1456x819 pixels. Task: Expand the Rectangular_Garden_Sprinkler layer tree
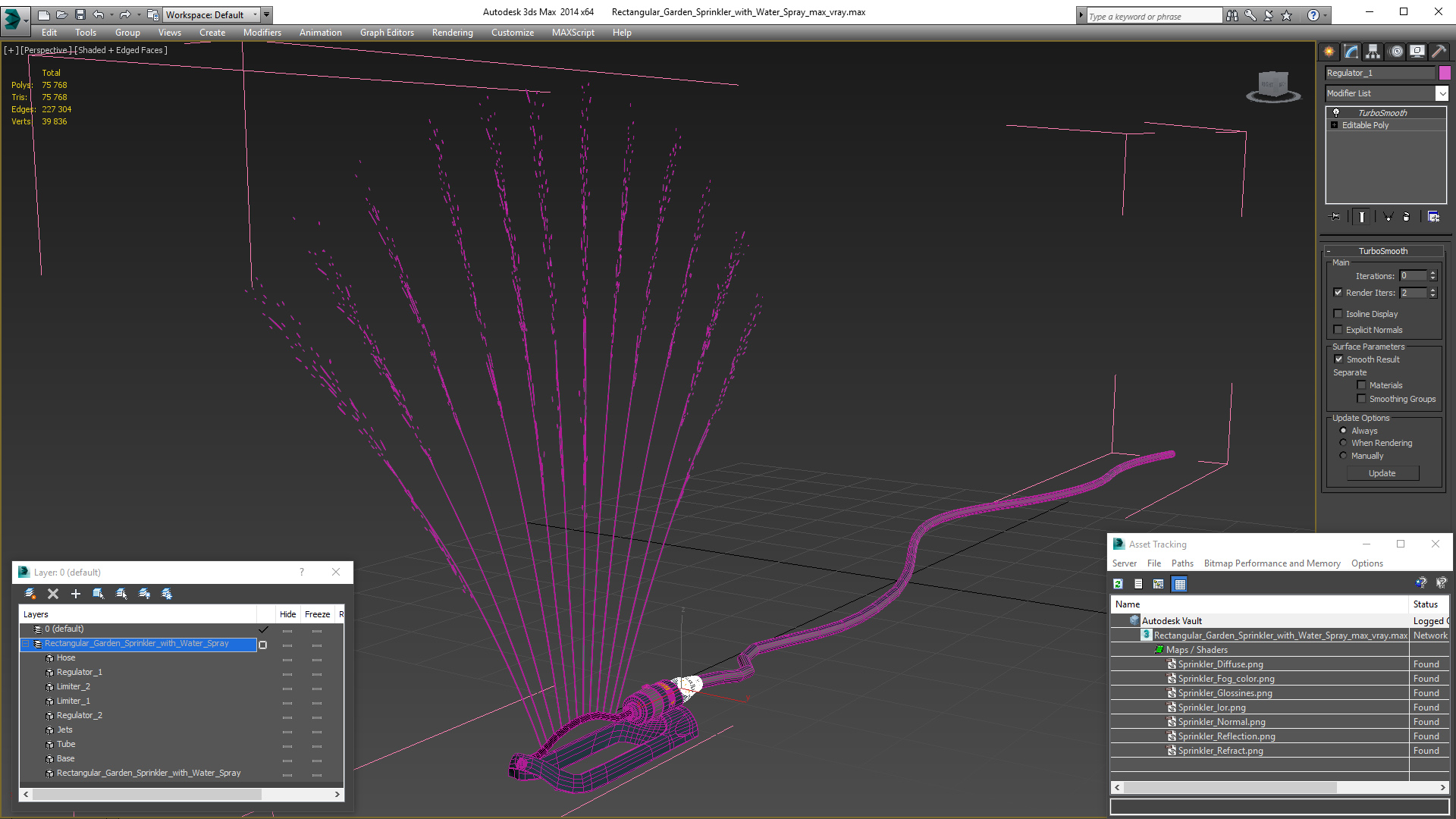coord(23,643)
